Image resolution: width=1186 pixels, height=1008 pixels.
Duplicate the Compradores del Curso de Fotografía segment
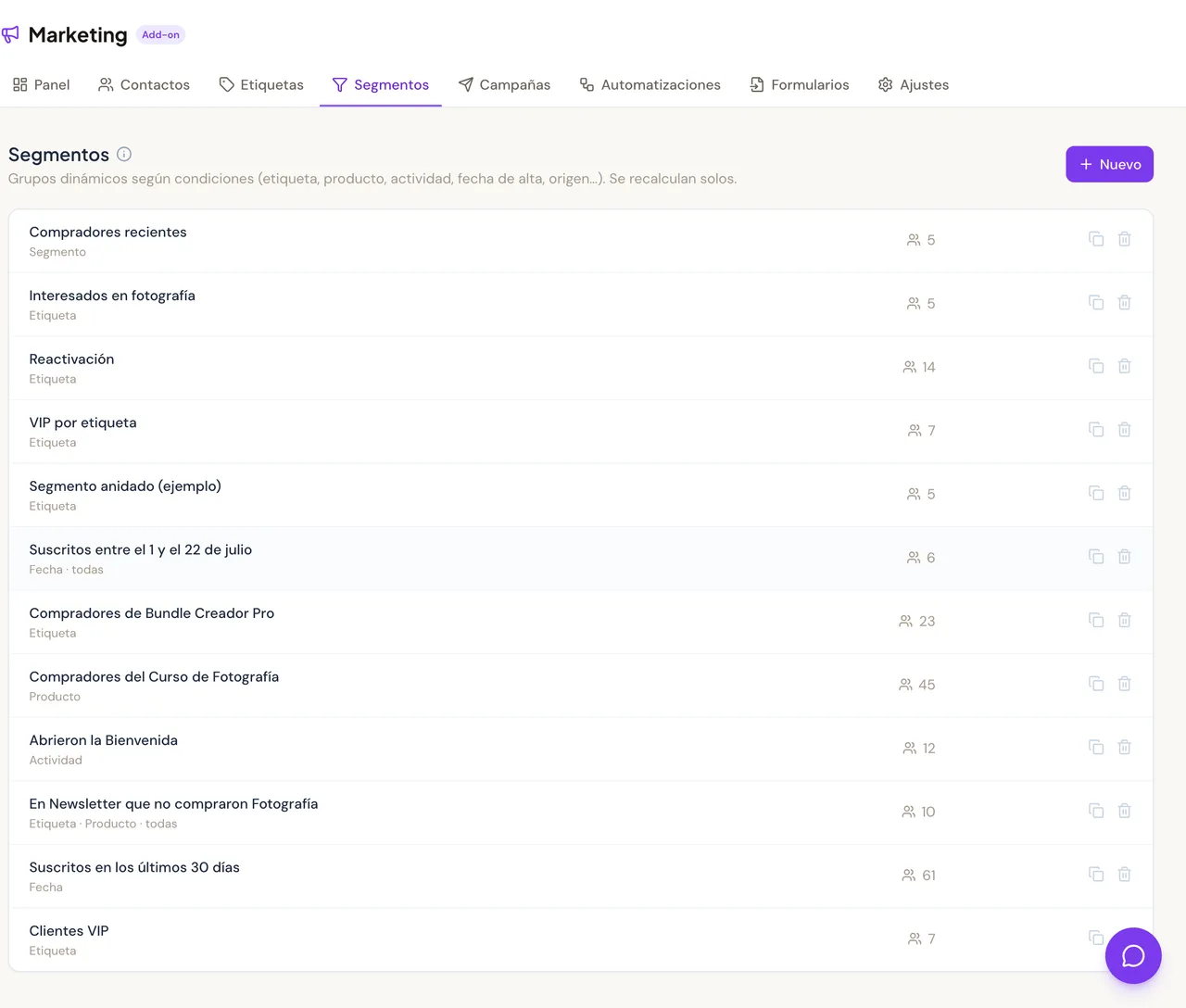[x=1096, y=684]
